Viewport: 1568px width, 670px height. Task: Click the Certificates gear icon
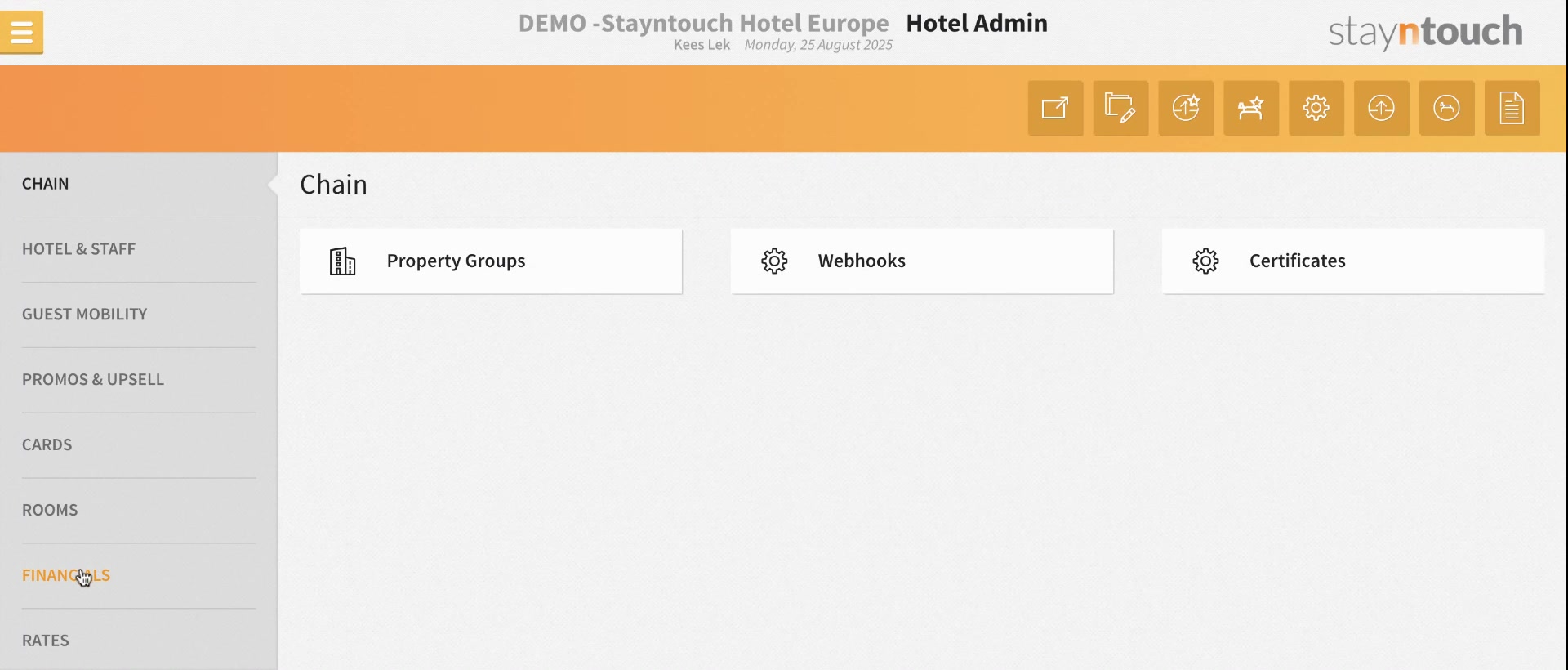pos(1205,261)
